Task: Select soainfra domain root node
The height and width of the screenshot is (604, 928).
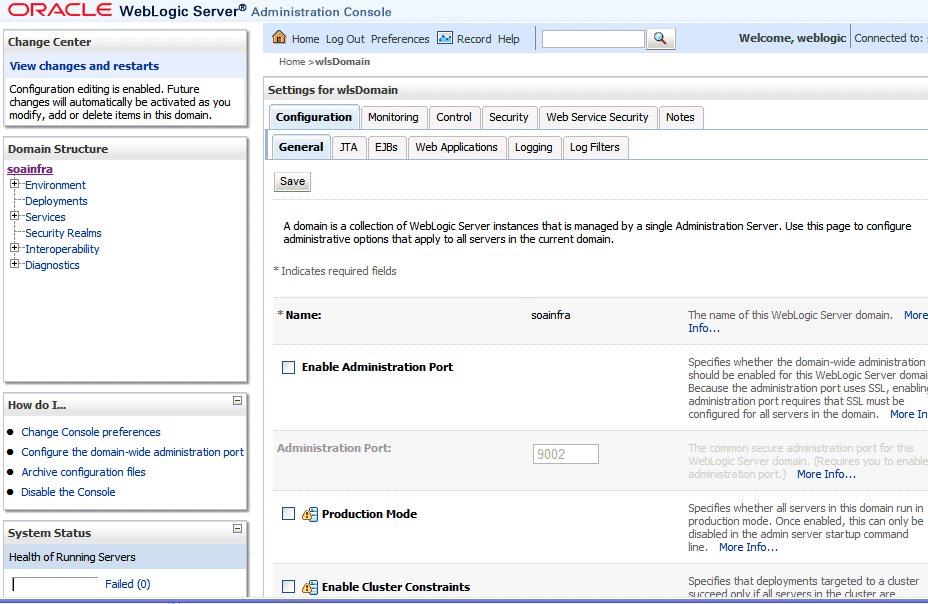Action: [x=30, y=169]
